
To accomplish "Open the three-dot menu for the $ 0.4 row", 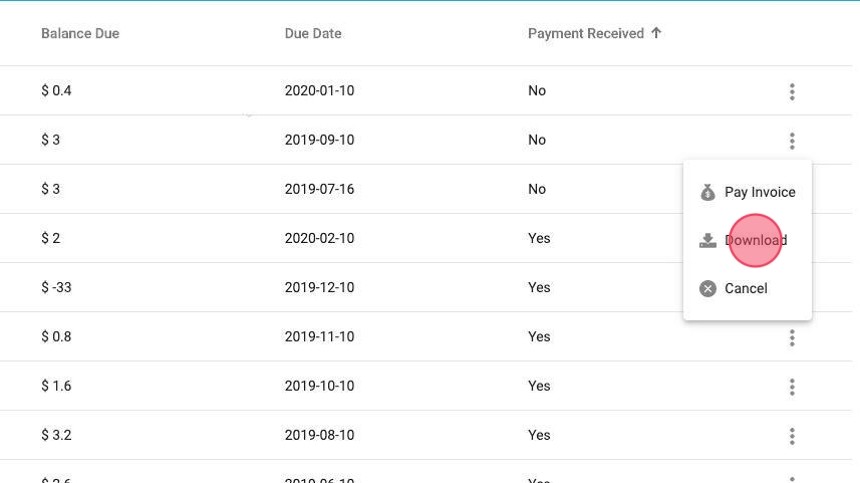I will coord(792,92).
